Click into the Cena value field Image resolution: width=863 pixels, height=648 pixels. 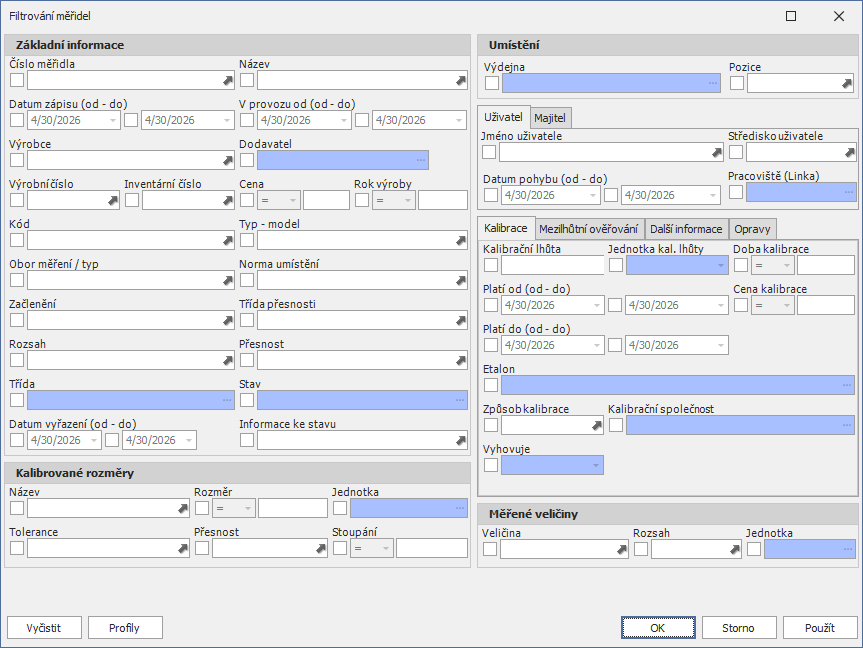point(326,200)
